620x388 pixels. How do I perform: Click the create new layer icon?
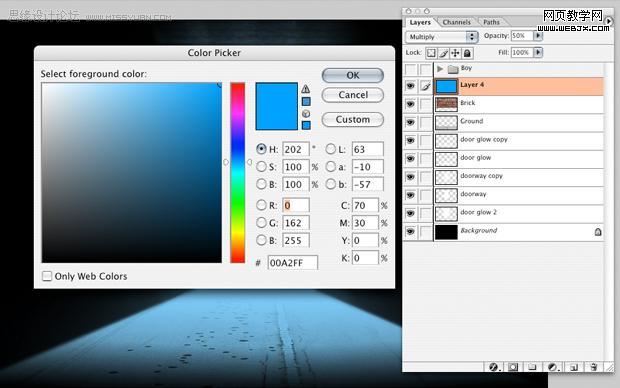[574, 367]
